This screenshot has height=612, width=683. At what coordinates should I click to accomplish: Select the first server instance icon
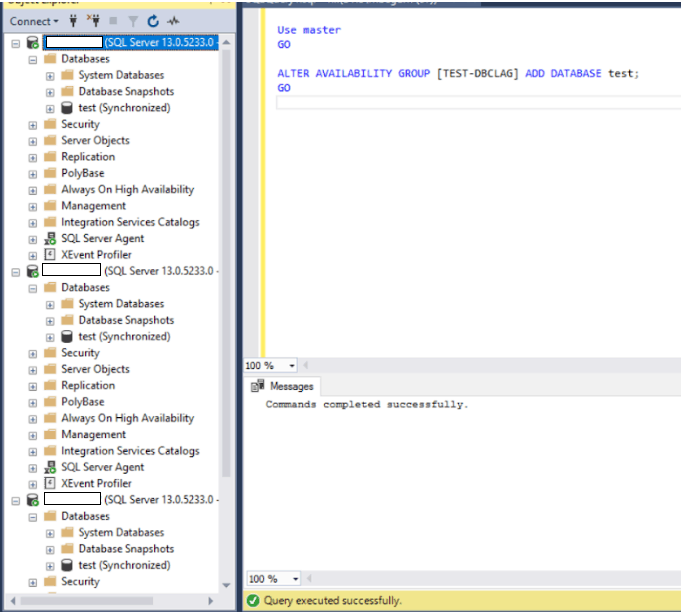(x=33, y=43)
